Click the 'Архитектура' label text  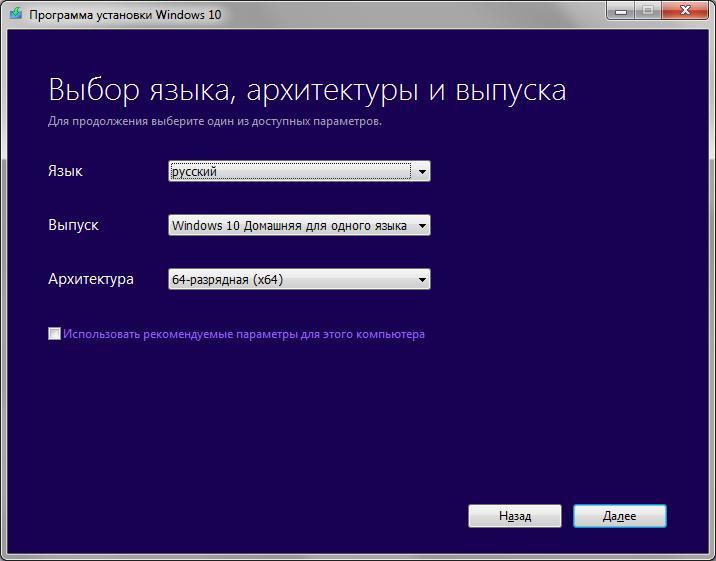(x=91, y=279)
